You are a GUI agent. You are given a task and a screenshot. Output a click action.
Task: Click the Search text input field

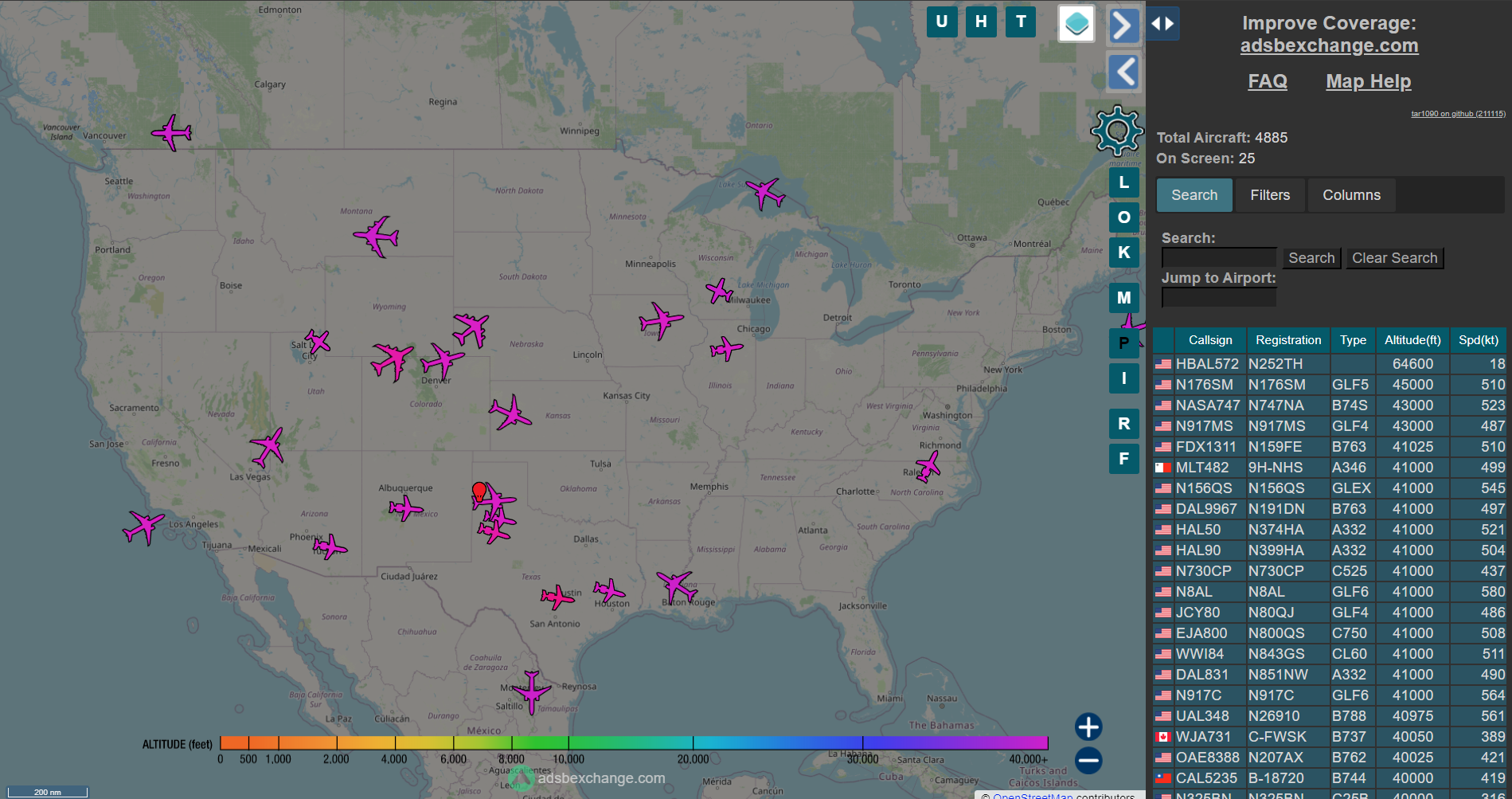[1219, 258]
